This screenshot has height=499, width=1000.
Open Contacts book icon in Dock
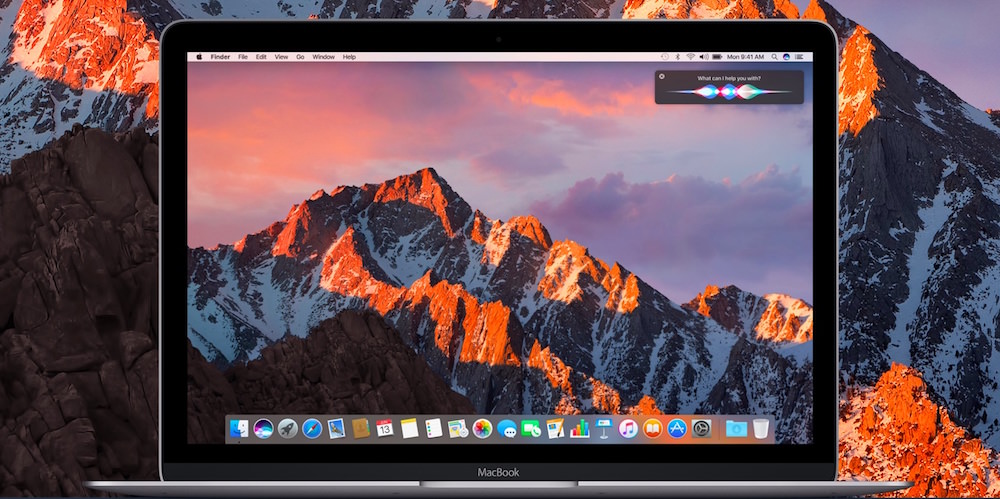coord(361,428)
